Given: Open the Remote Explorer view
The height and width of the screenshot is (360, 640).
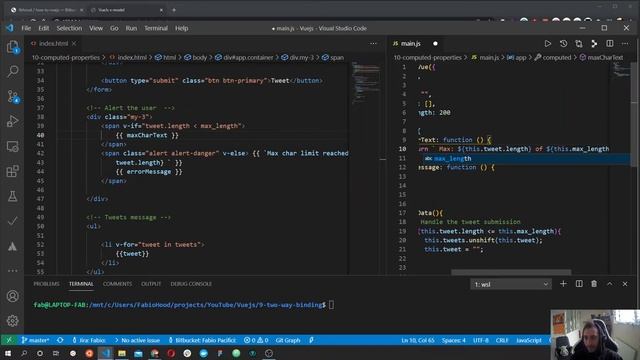Looking at the screenshot, I should [x=13, y=146].
